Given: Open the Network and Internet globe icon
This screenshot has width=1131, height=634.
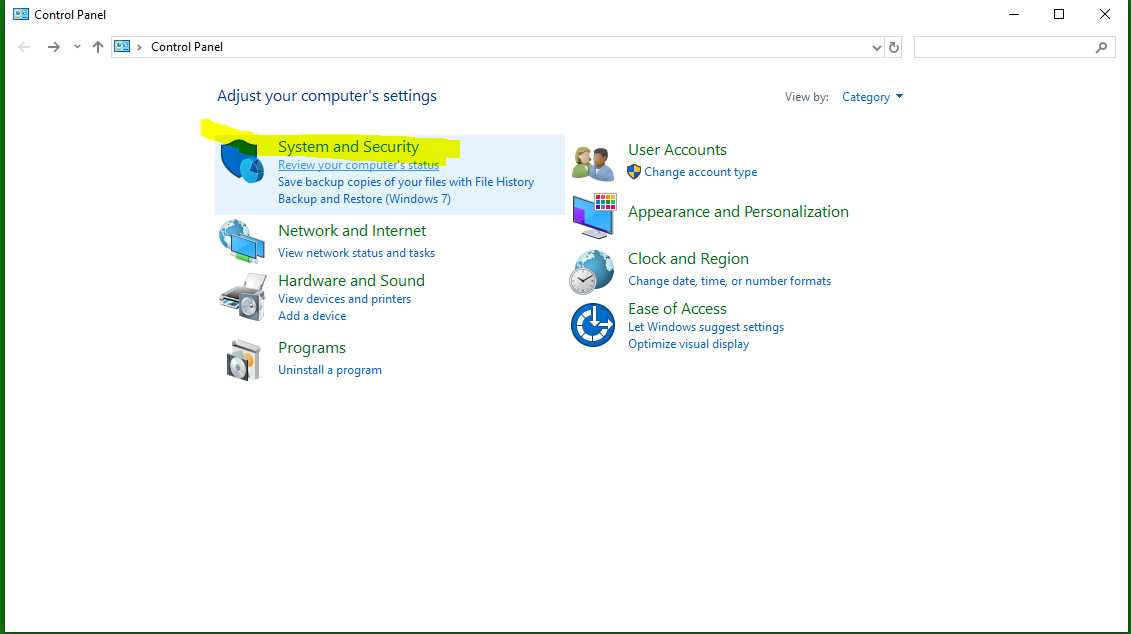Looking at the screenshot, I should pos(242,241).
